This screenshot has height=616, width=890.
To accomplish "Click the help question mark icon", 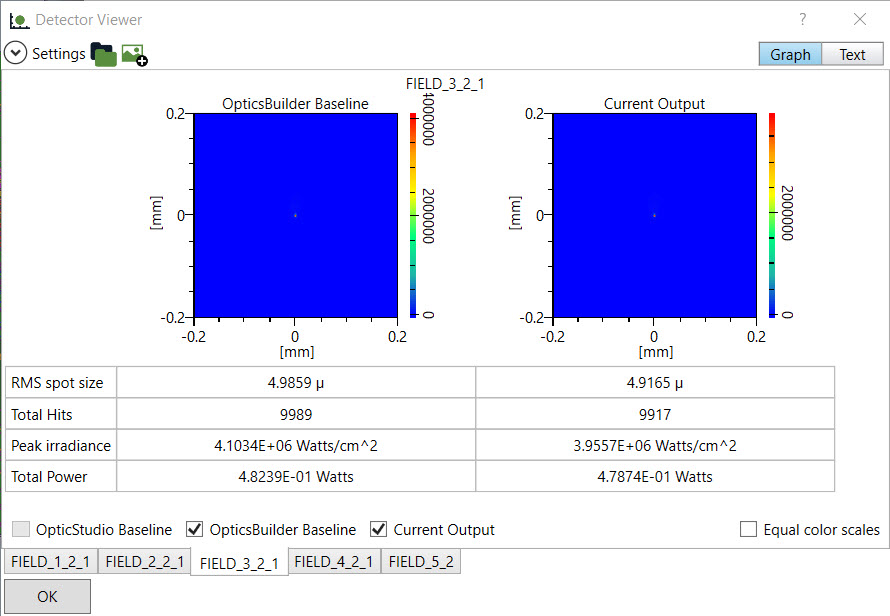I will pyautogui.click(x=802, y=19).
